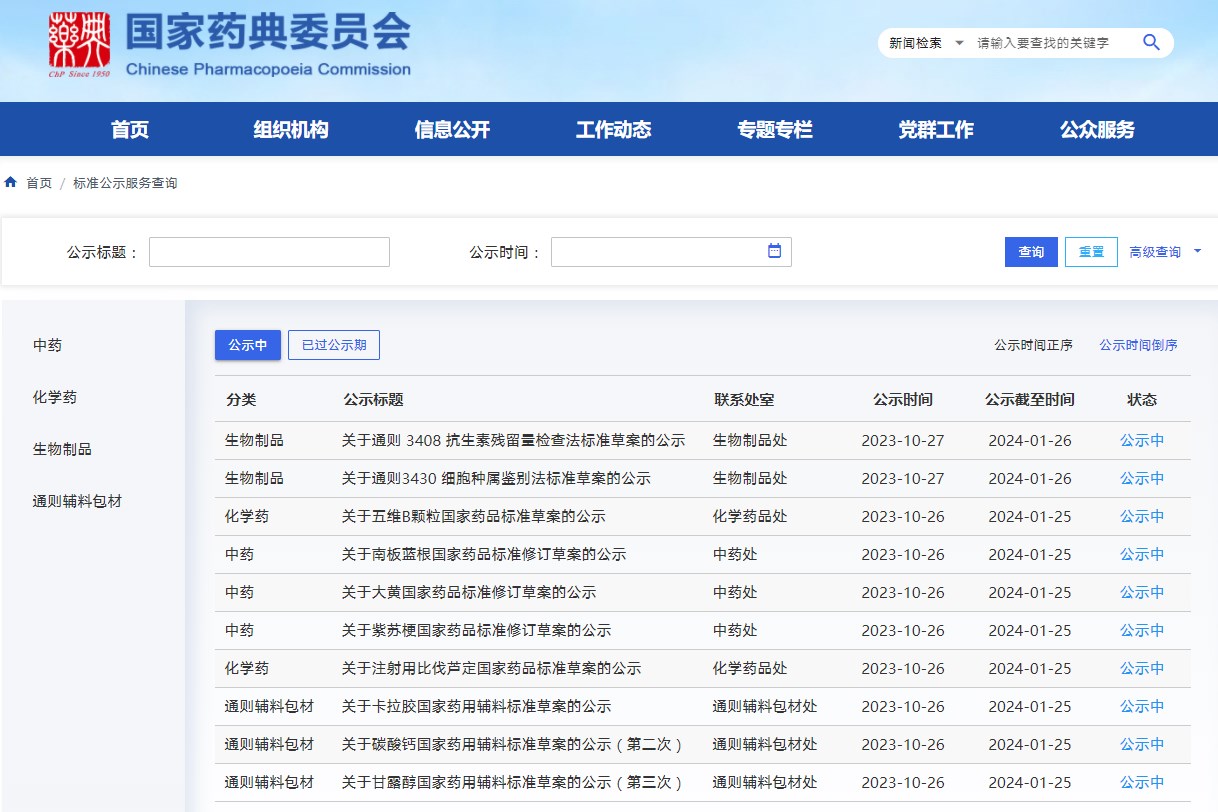This screenshot has width=1218, height=812.
Task: Open the 信息公开 navigation menu
Action: (x=452, y=129)
